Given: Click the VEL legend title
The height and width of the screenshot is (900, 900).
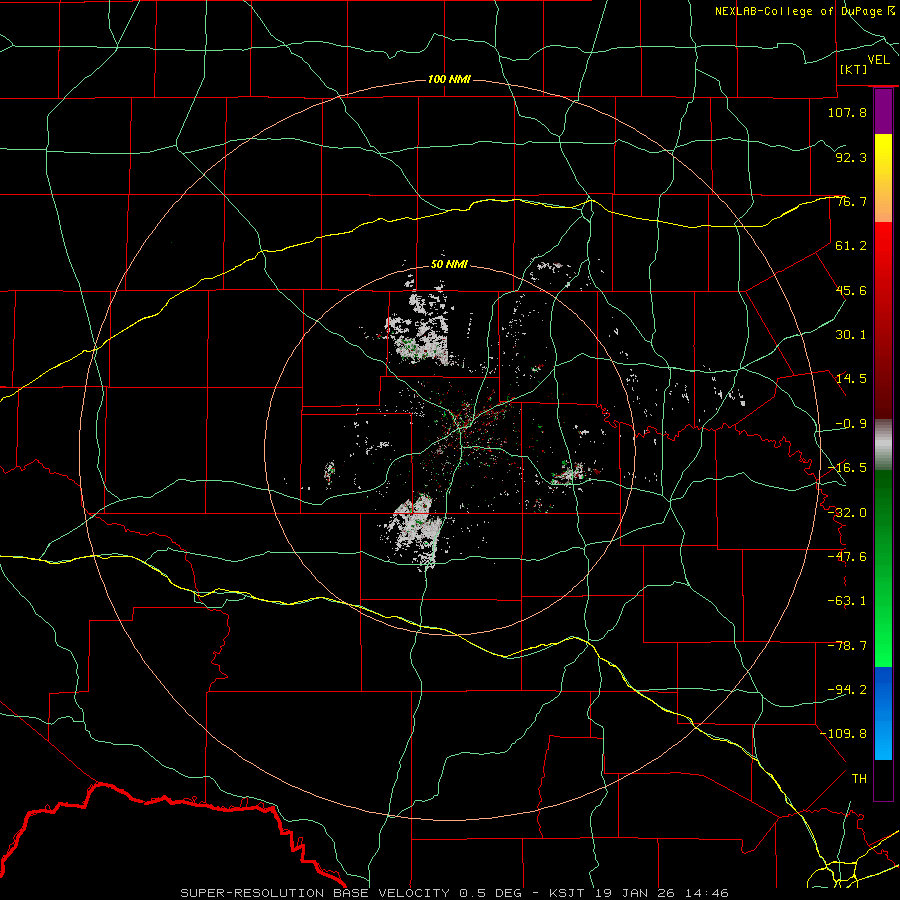Looking at the screenshot, I should [x=878, y=60].
